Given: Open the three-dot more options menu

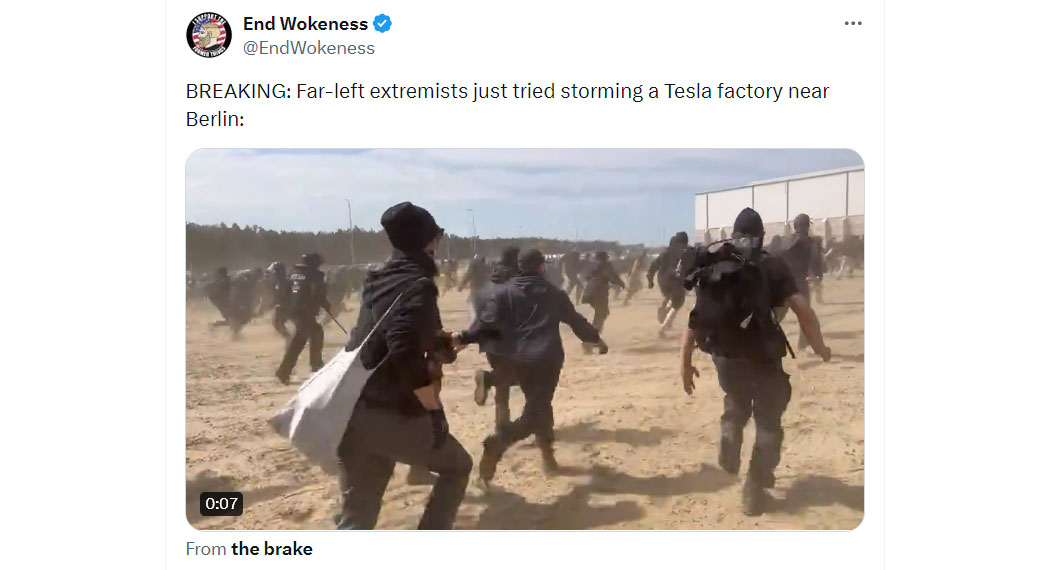Looking at the screenshot, I should click(x=852, y=23).
